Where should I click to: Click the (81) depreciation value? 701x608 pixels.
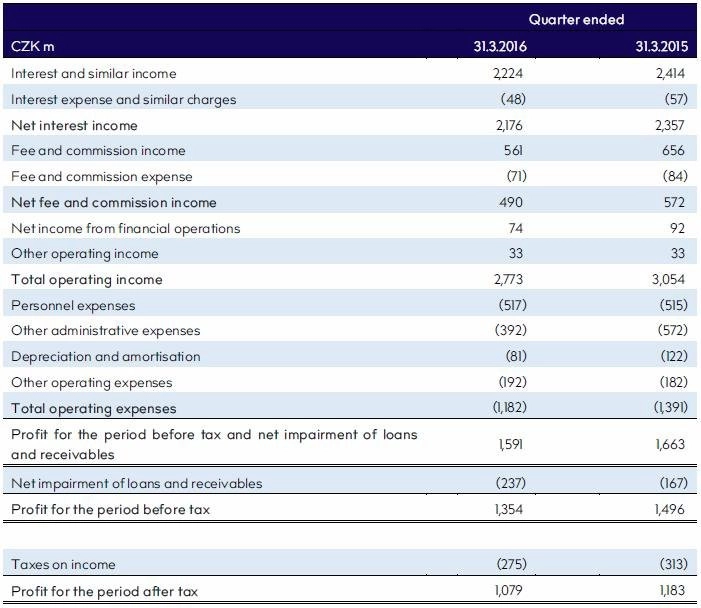pos(516,356)
